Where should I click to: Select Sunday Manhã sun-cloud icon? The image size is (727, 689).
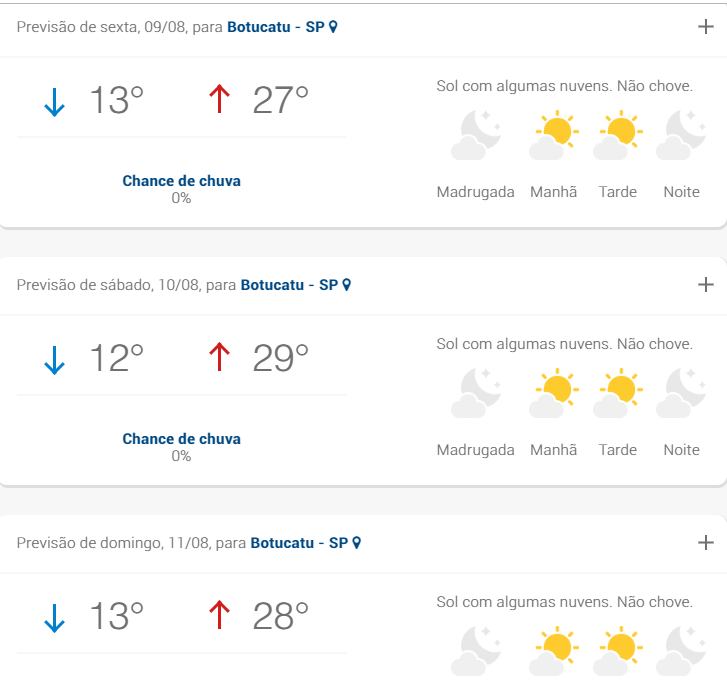tap(554, 651)
